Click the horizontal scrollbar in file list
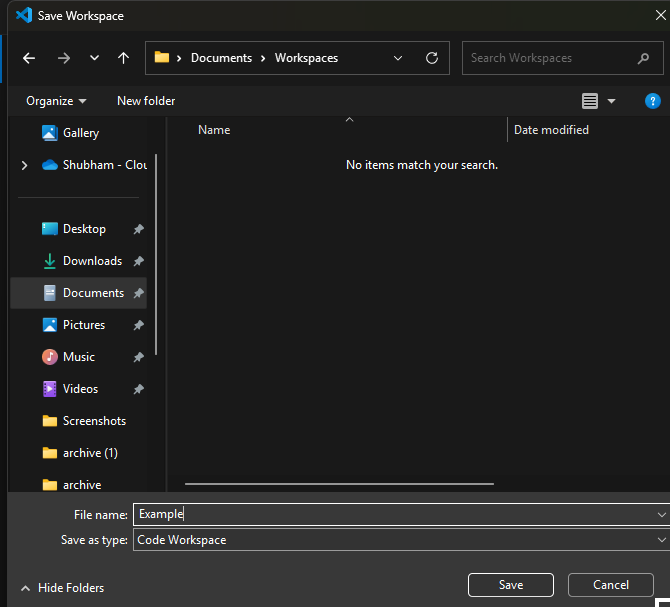Viewport: 670px width, 607px height. coord(339,484)
